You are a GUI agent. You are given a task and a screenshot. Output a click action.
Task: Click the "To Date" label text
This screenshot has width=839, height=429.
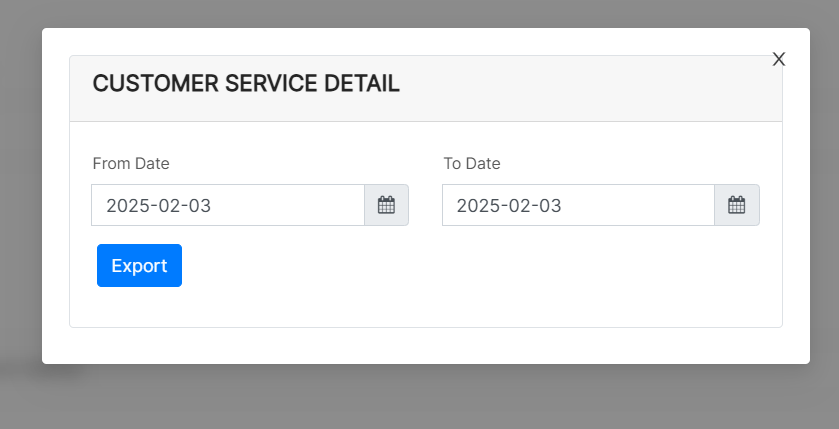click(x=472, y=163)
